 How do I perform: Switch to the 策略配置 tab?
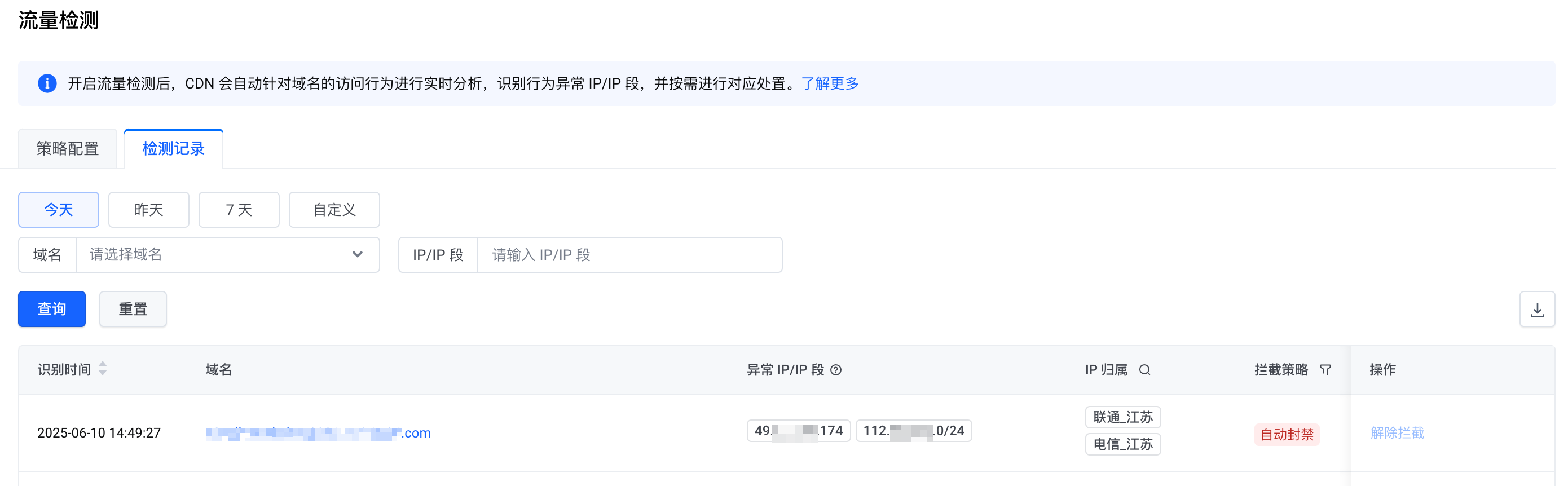tap(68, 148)
